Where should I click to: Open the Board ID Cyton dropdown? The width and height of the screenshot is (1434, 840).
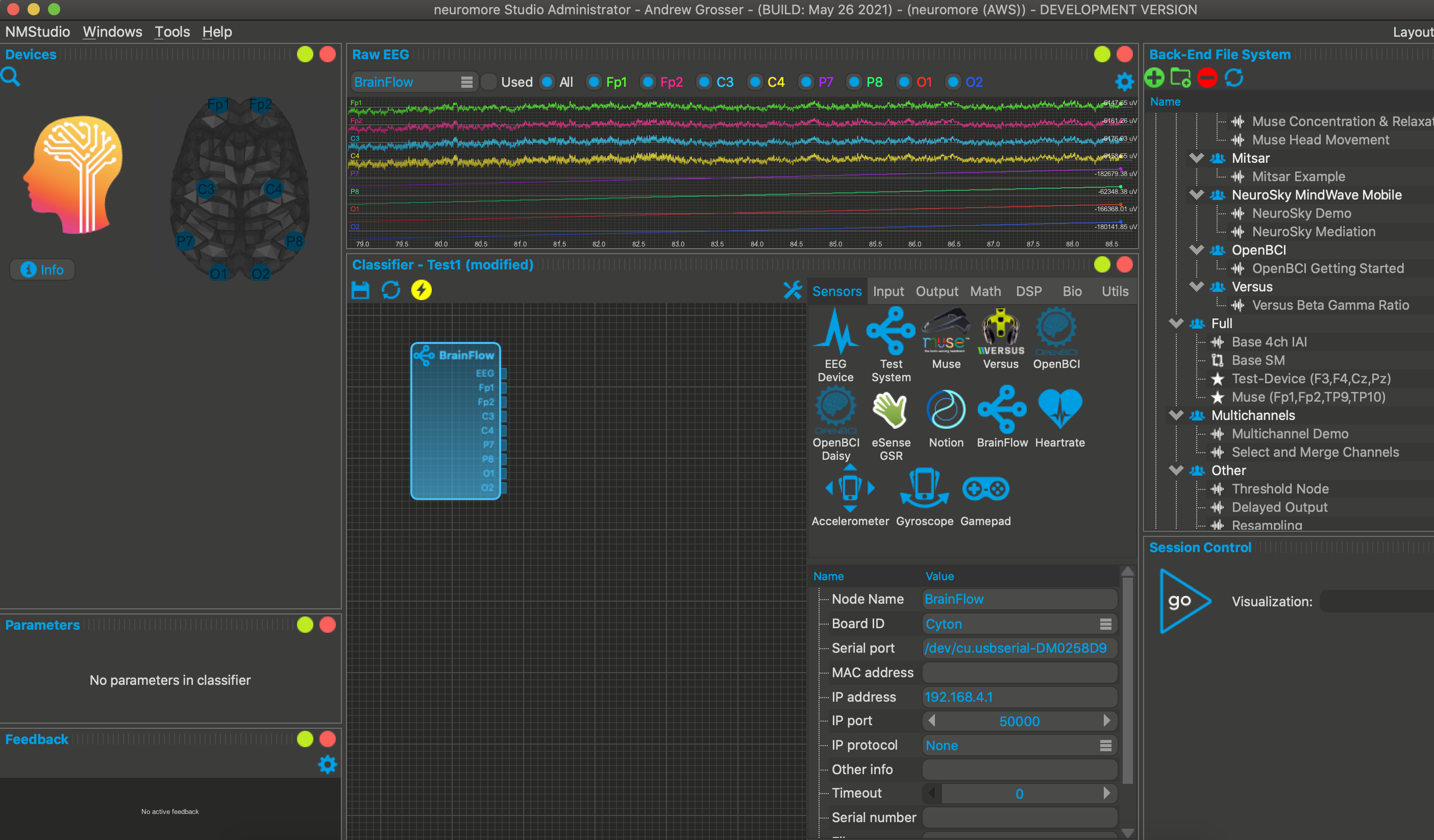tap(1019, 624)
